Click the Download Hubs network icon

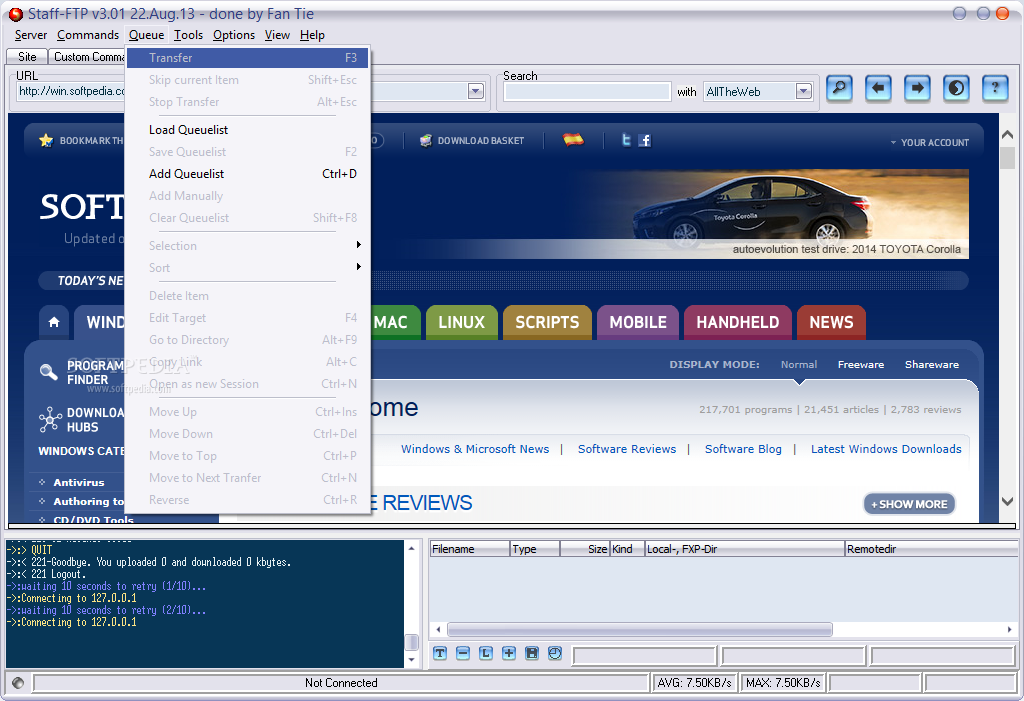pos(50,419)
